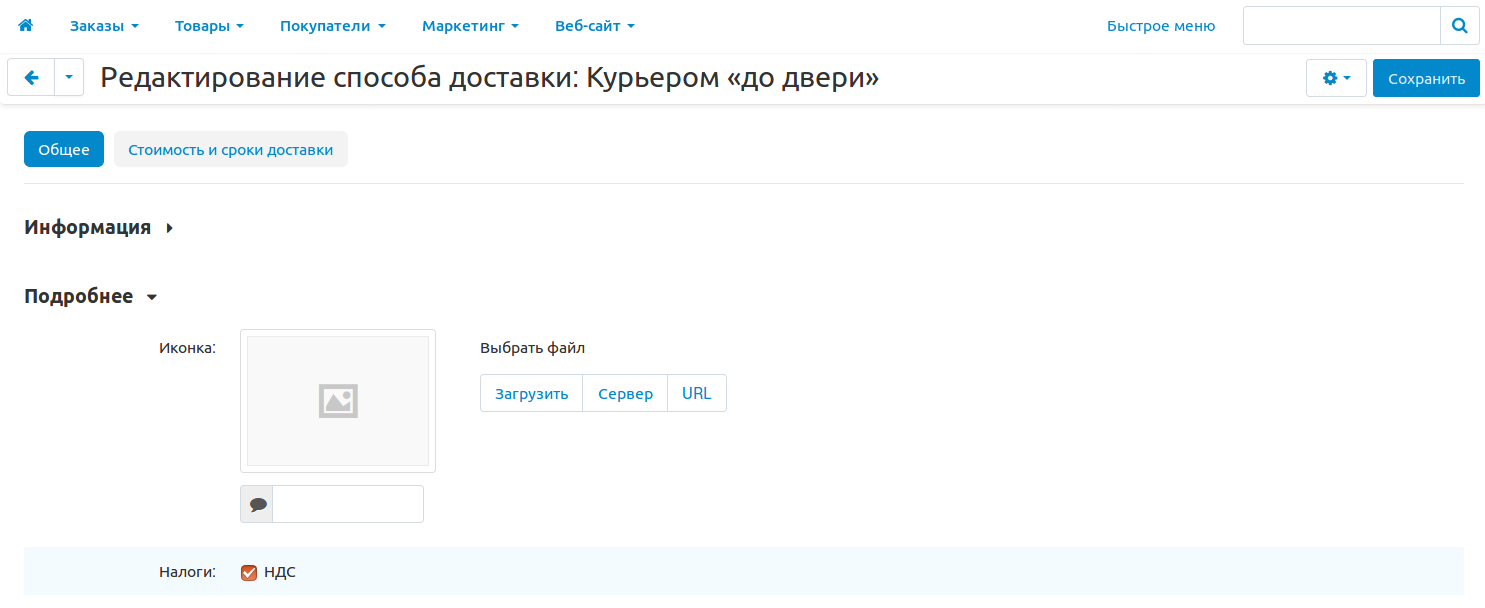Click the Загрузить upload button
Image resolution: width=1485 pixels, height=608 pixels.
point(531,393)
